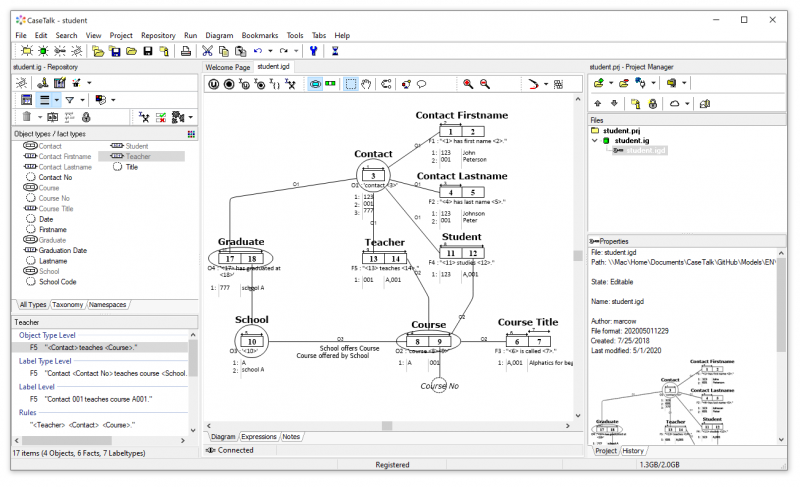Click the padlock icon in Project Manager

[x=653, y=104]
